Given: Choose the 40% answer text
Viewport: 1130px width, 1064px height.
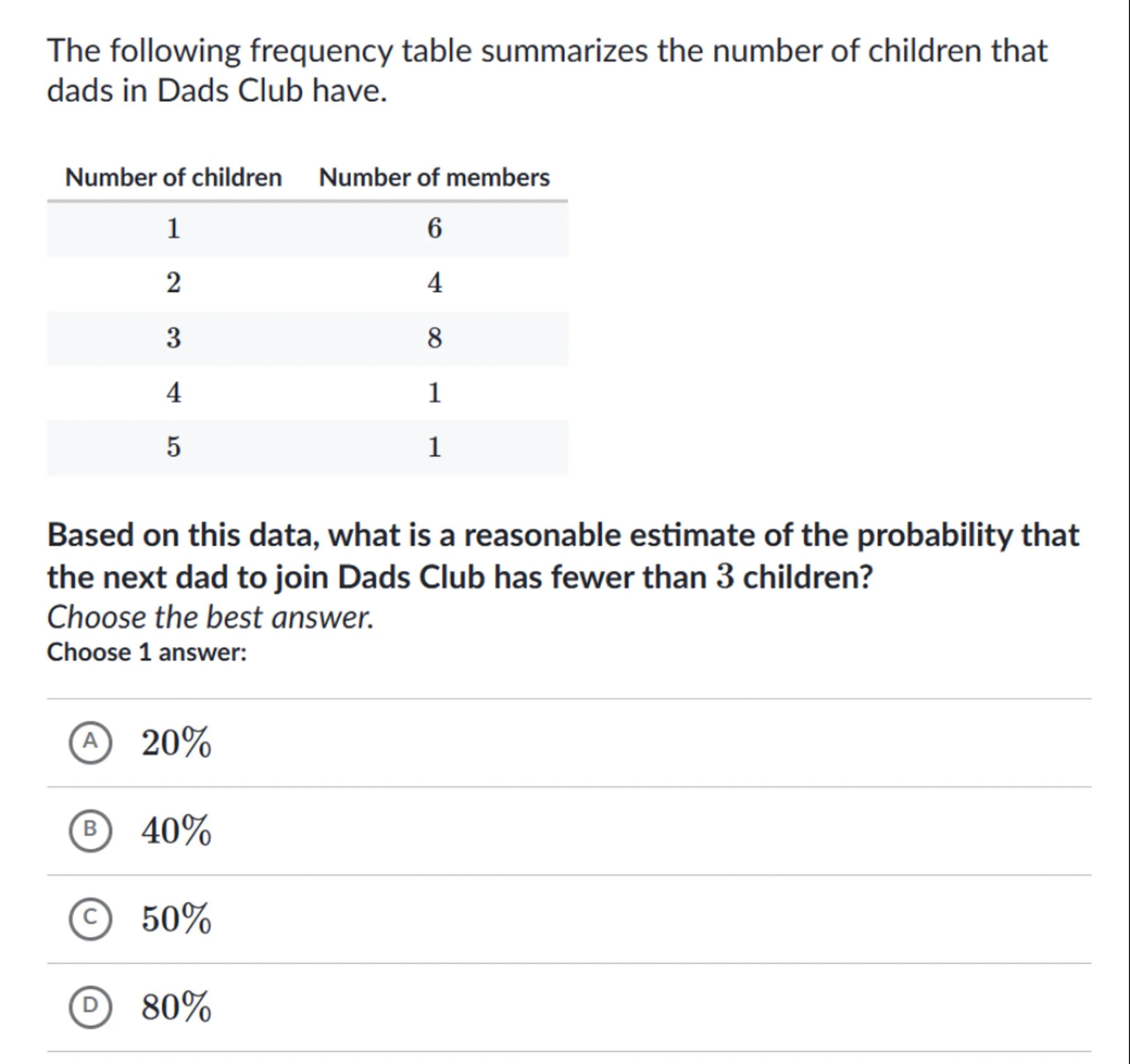Looking at the screenshot, I should [x=176, y=831].
